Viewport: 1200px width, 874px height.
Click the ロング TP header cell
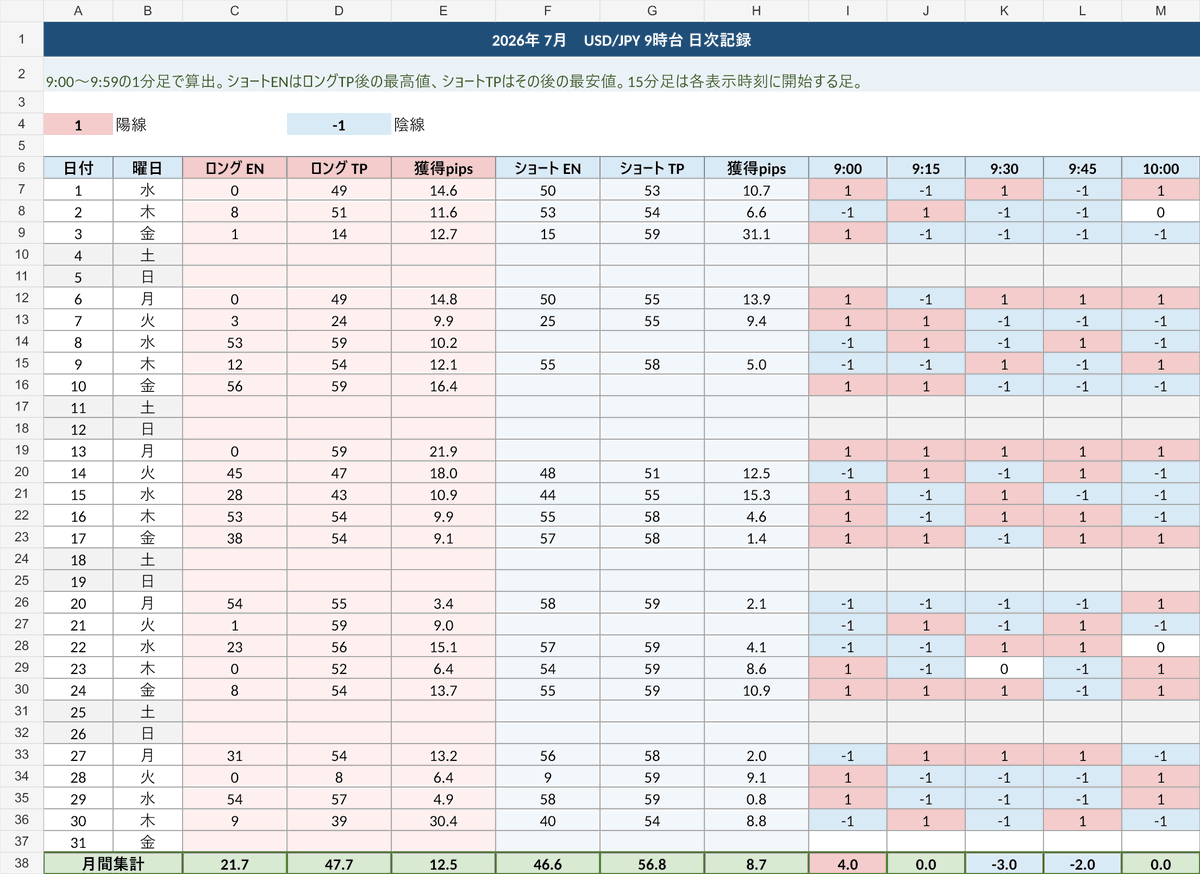[x=339, y=168]
